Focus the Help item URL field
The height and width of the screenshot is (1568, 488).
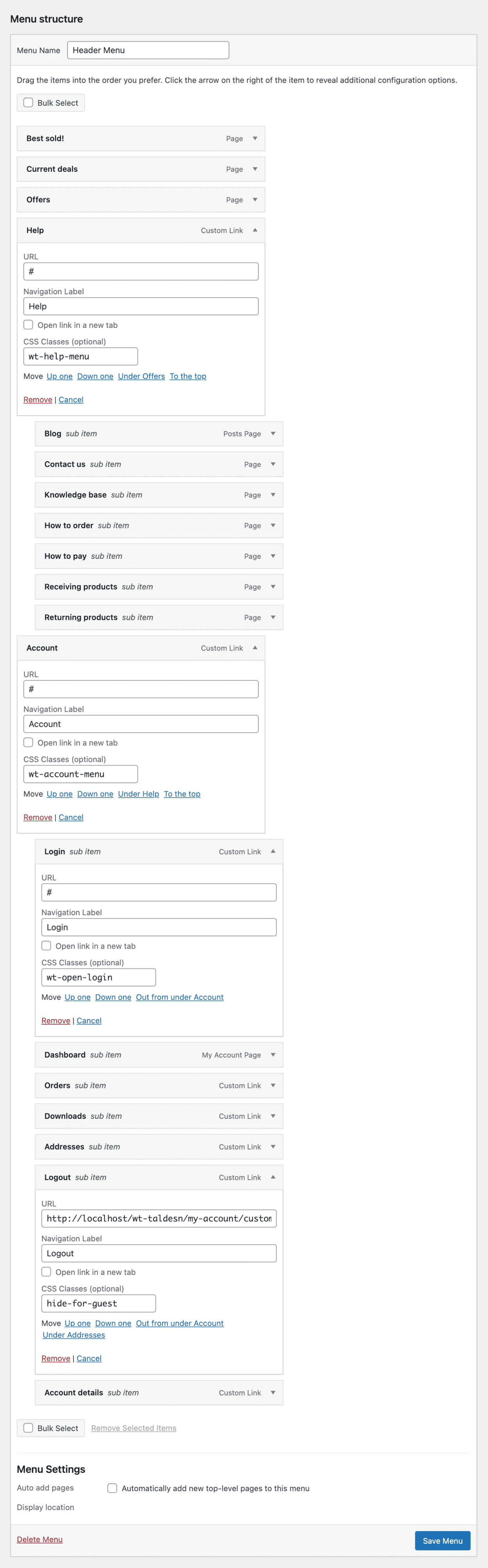141,271
